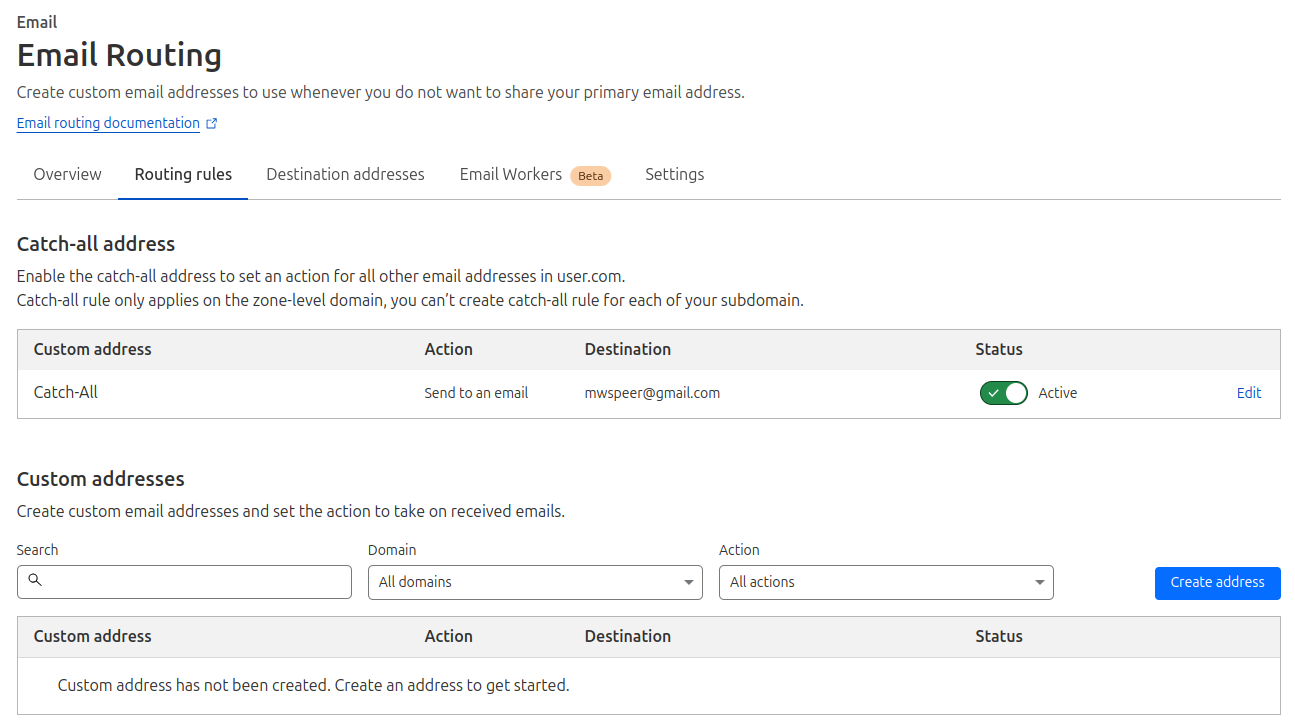Screen dimensions: 1295x726
Task: Click Edit on the Catch-All rule
Action: click(x=1248, y=393)
